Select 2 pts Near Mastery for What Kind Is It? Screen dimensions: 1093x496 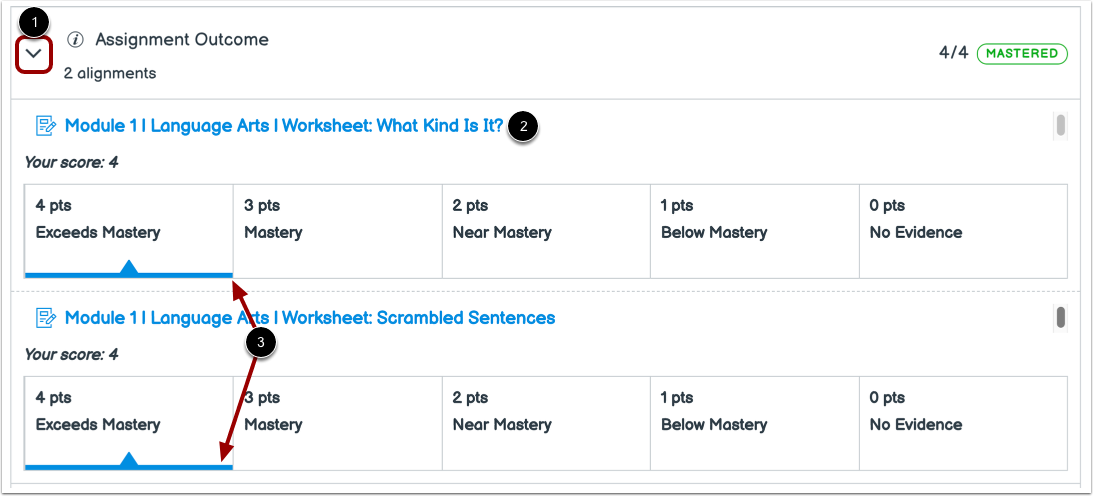(x=546, y=230)
